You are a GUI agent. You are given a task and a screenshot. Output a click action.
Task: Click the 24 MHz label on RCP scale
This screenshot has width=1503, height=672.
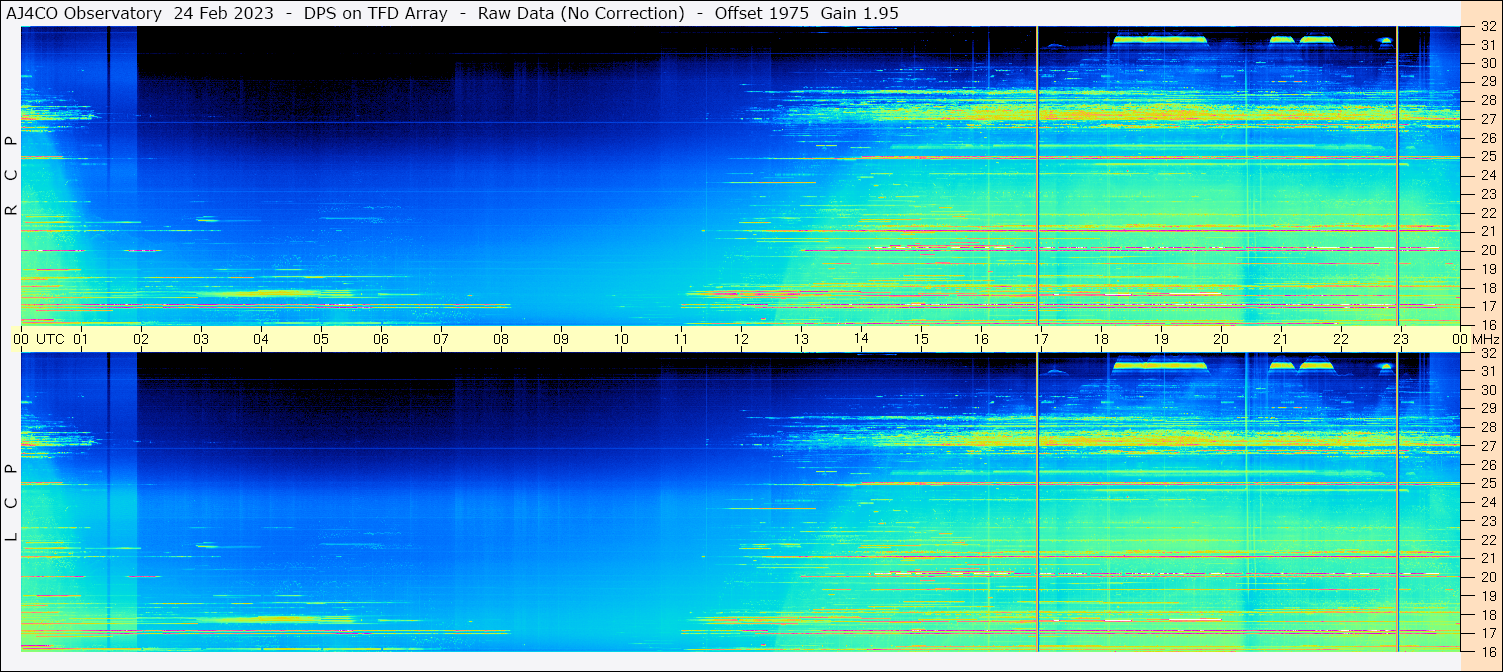click(x=1488, y=176)
